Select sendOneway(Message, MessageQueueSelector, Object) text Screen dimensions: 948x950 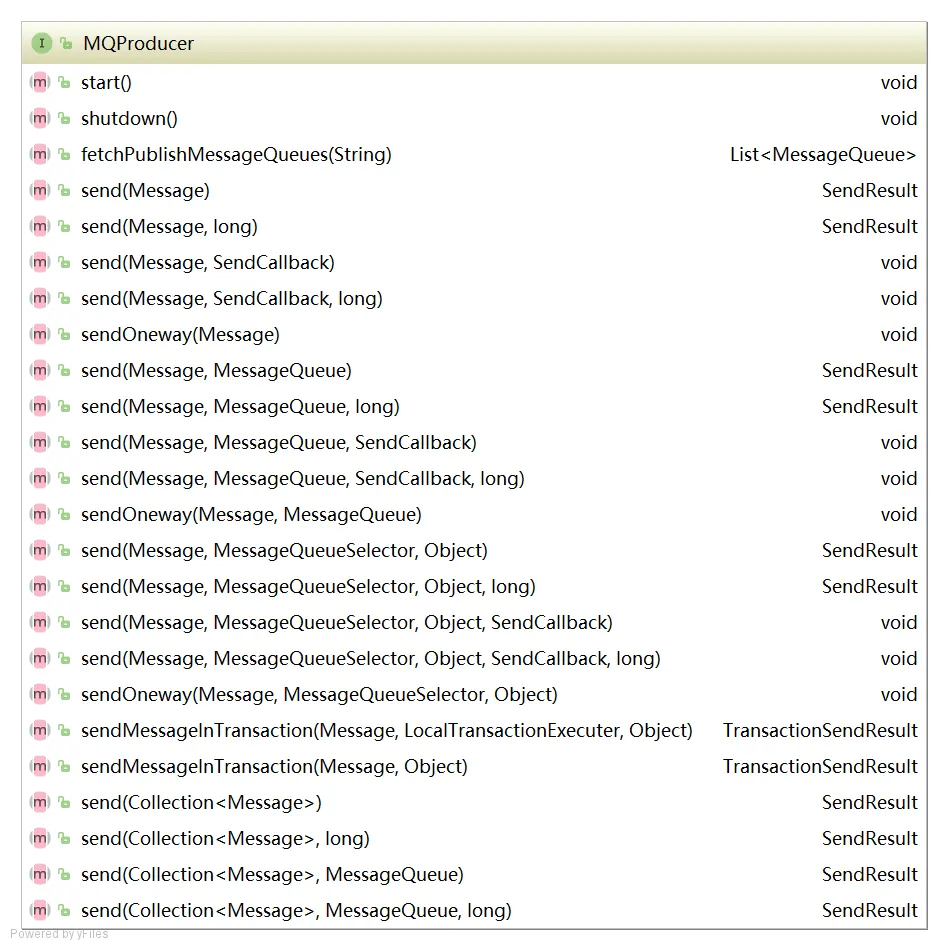pyautogui.click(x=319, y=694)
